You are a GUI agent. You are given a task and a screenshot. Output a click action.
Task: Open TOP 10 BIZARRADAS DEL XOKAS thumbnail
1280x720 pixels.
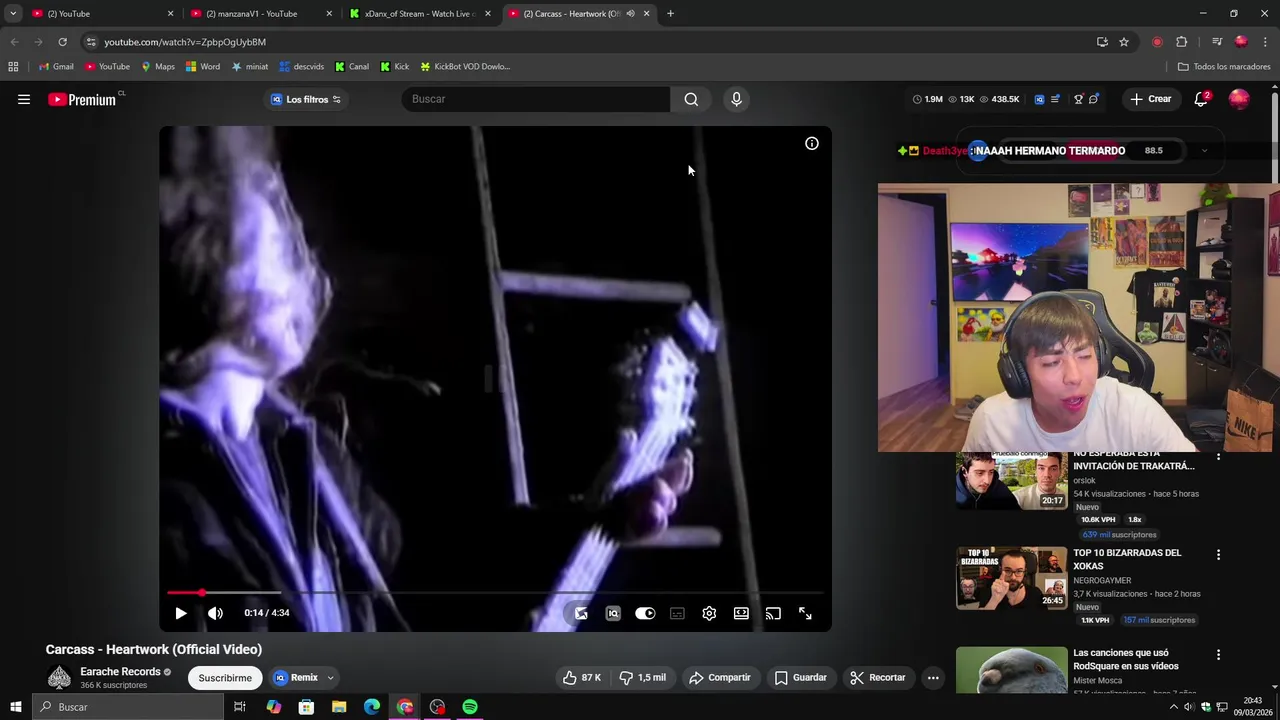point(1011,578)
